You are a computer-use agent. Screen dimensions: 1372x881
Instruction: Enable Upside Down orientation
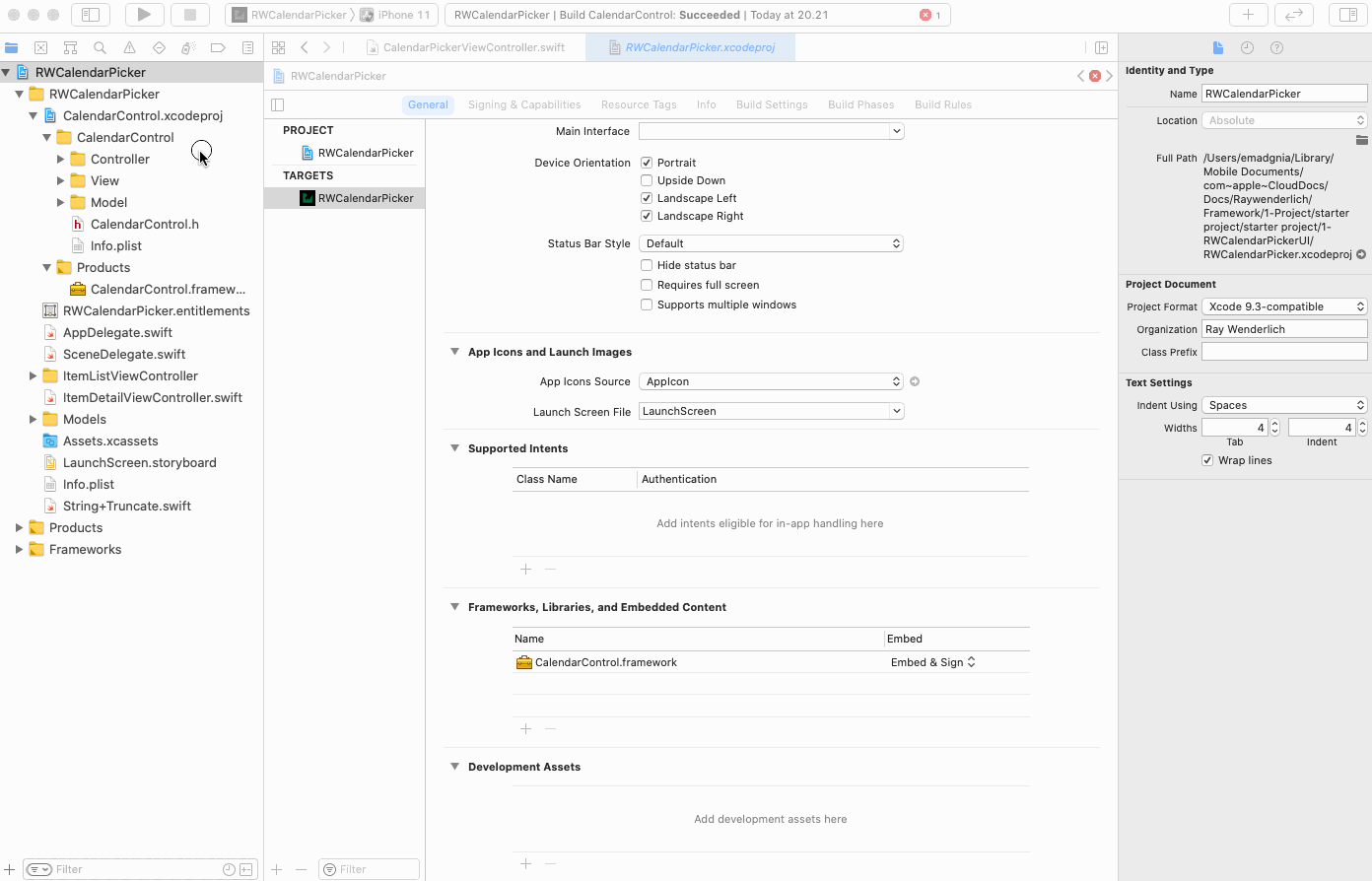[647, 180]
